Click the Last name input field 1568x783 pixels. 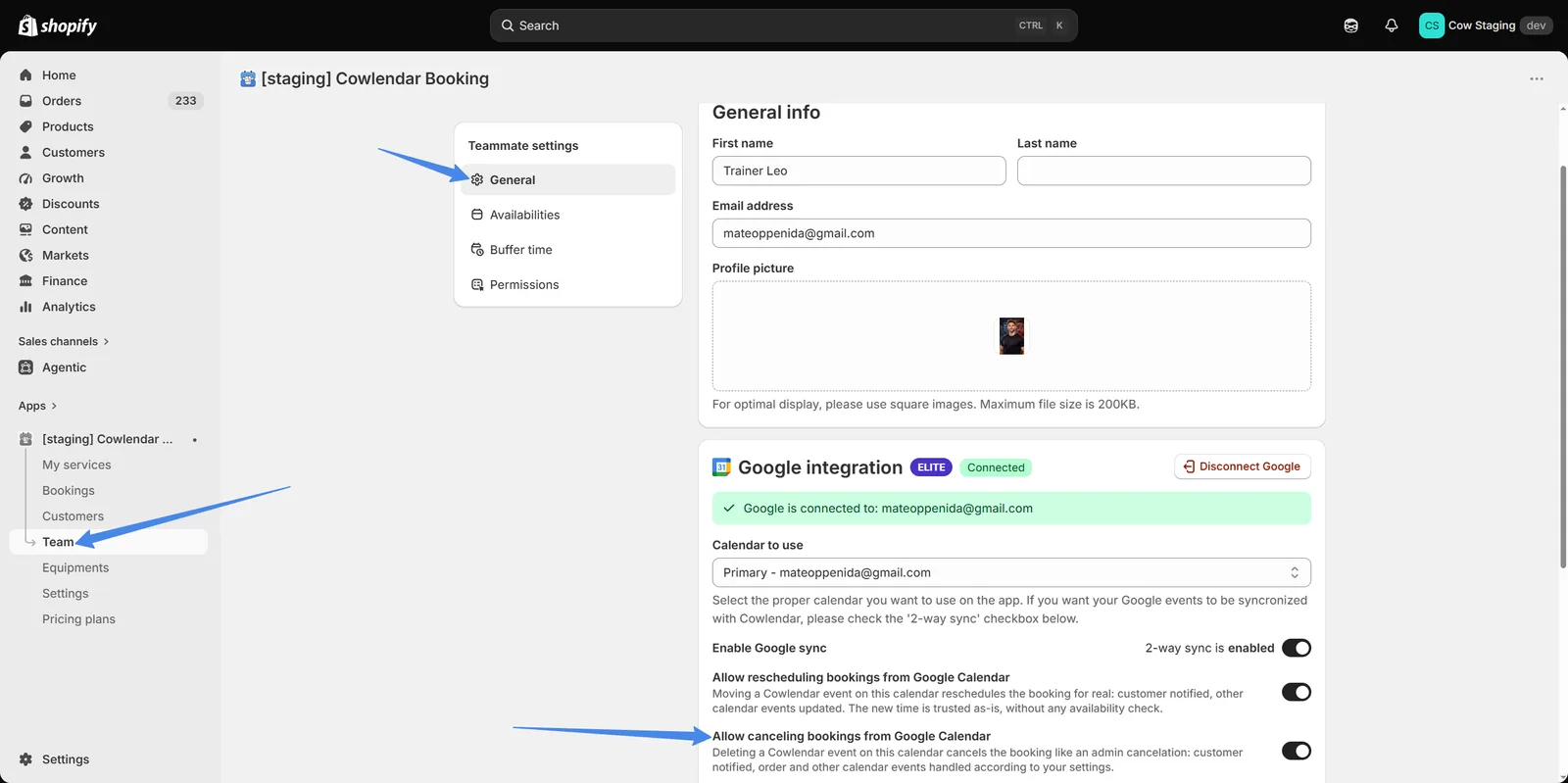1164,171
